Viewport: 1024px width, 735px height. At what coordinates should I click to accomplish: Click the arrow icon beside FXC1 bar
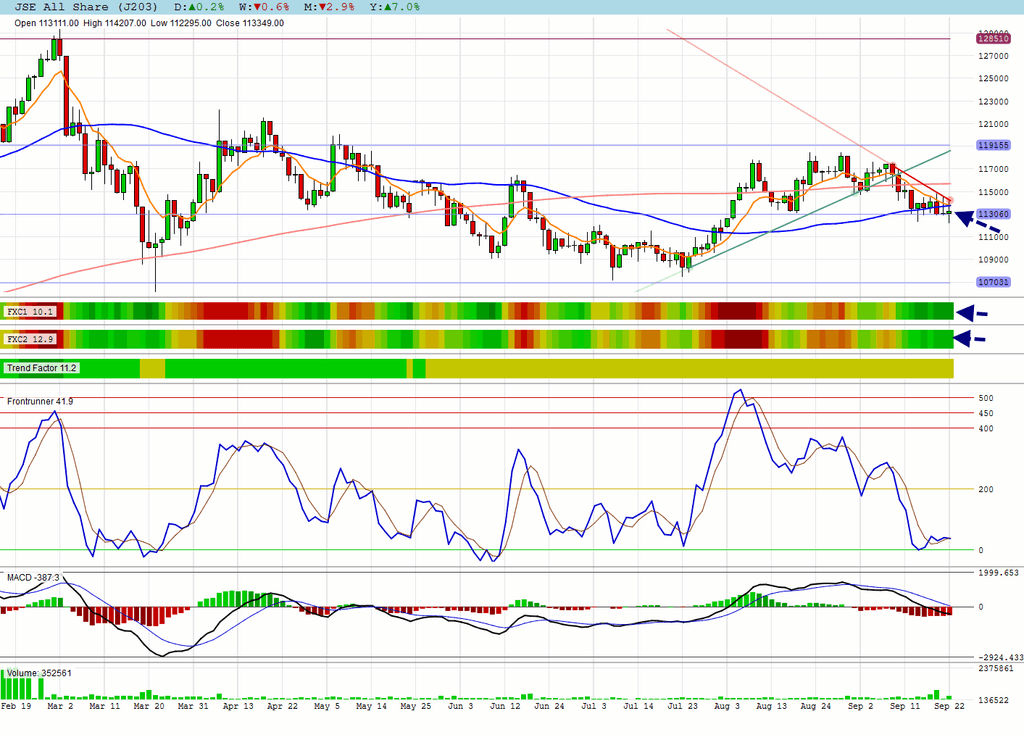coord(972,313)
